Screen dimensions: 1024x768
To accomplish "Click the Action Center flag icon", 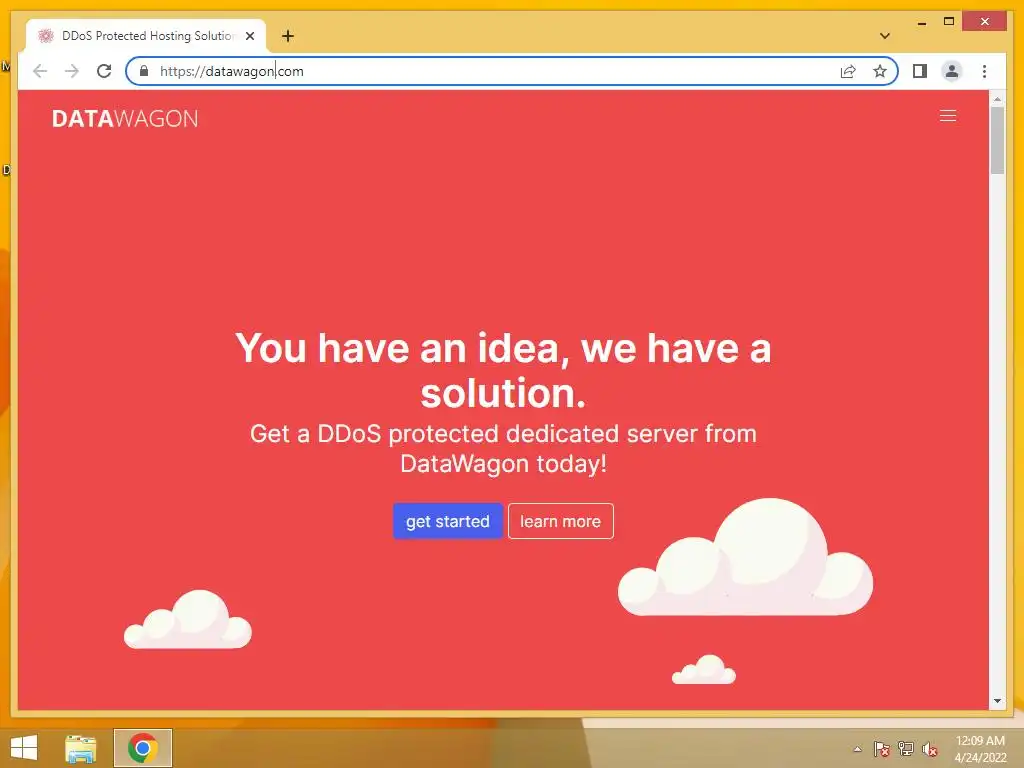I will pos(881,749).
